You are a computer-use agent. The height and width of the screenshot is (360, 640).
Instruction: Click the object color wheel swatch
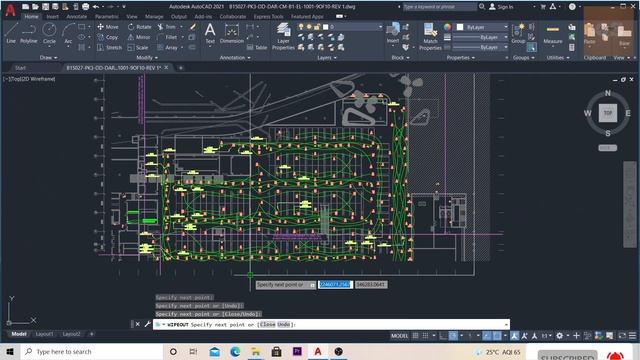pos(447,27)
